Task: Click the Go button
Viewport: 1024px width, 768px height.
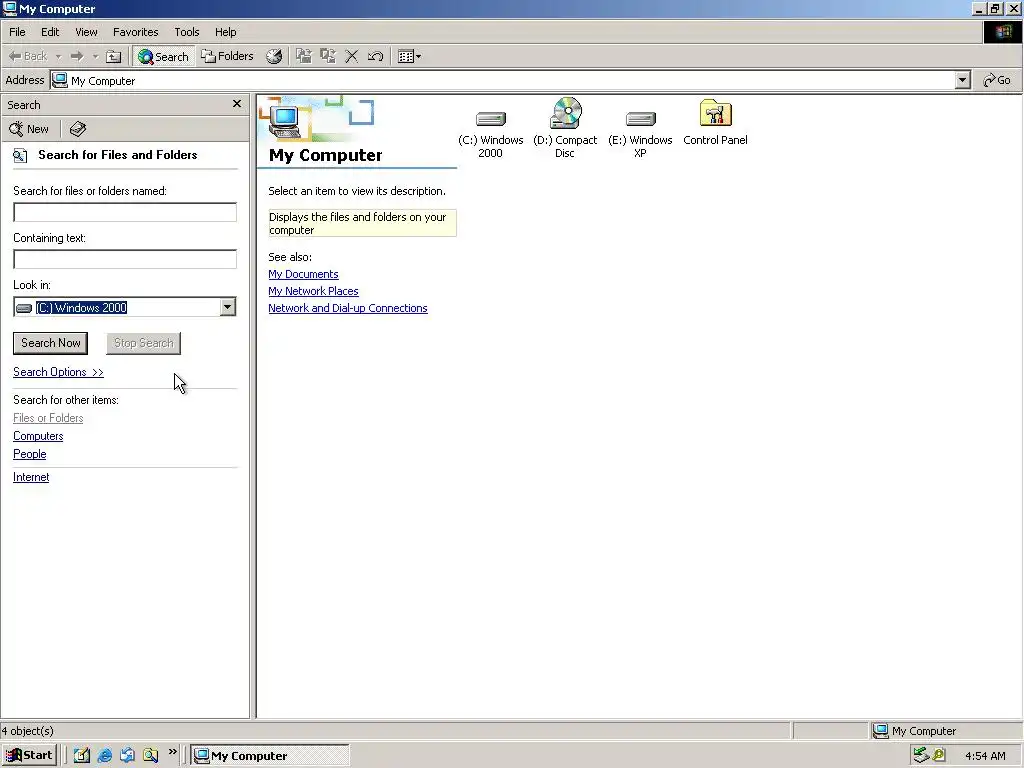Action: pyautogui.click(x=997, y=80)
